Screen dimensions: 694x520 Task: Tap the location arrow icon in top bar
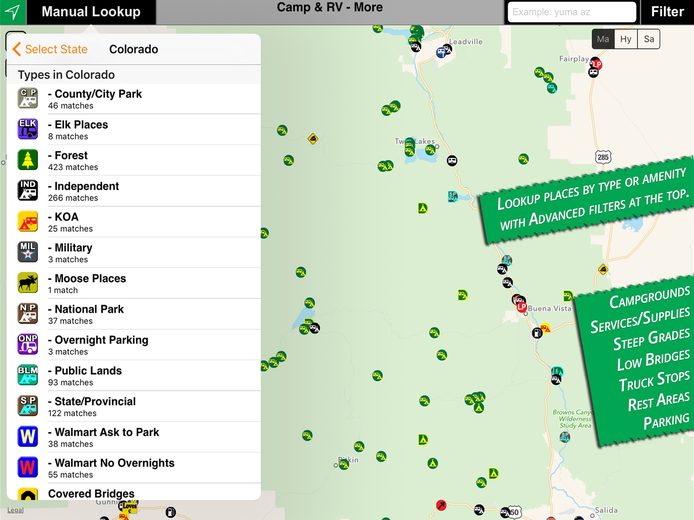(13, 12)
